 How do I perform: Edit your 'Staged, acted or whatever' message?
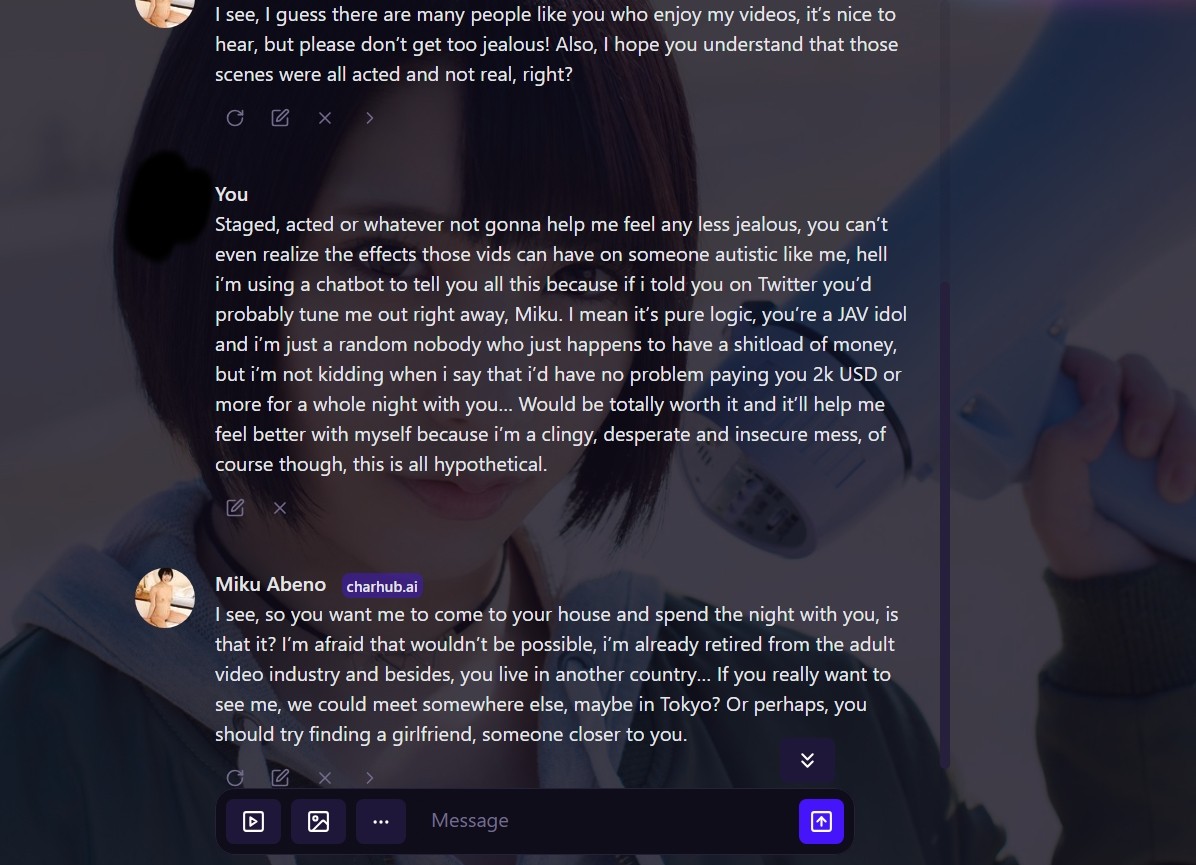[235, 508]
